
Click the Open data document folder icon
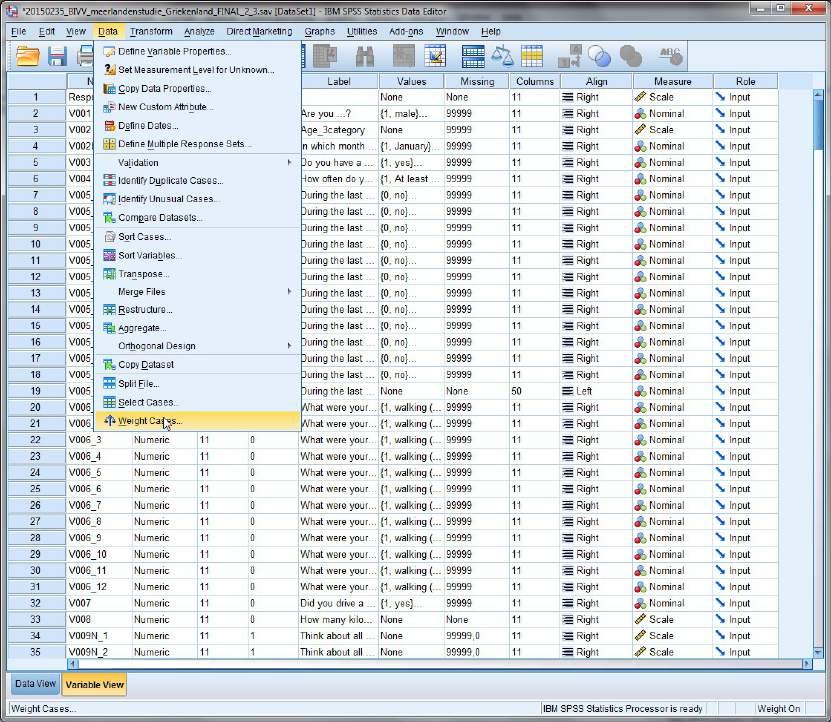(x=28, y=56)
